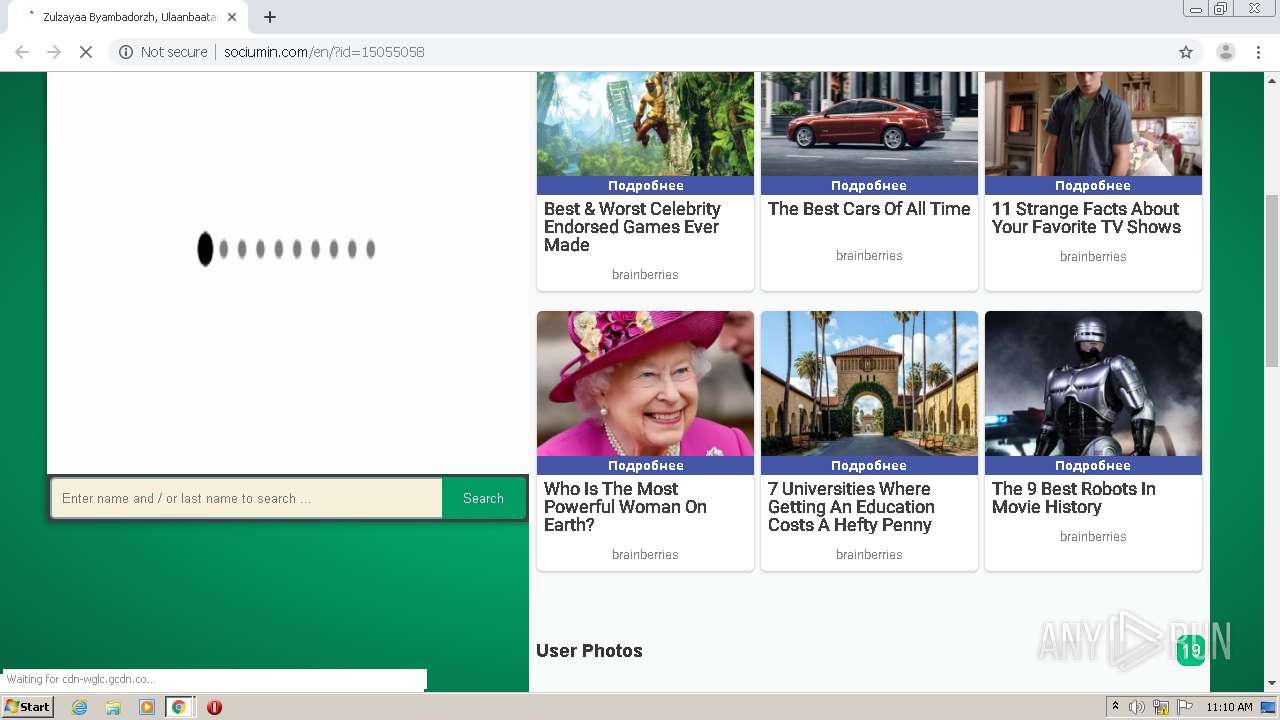The image size is (1280, 720).
Task: Click the red car thumbnail image
Action: pyautogui.click(x=869, y=124)
